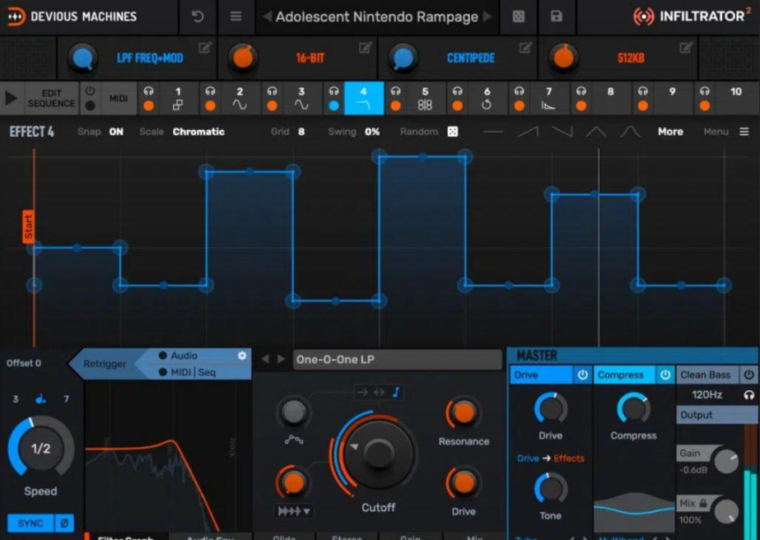The height and width of the screenshot is (540, 760).
Task: Click the save preset floppy disk icon
Action: (556, 17)
